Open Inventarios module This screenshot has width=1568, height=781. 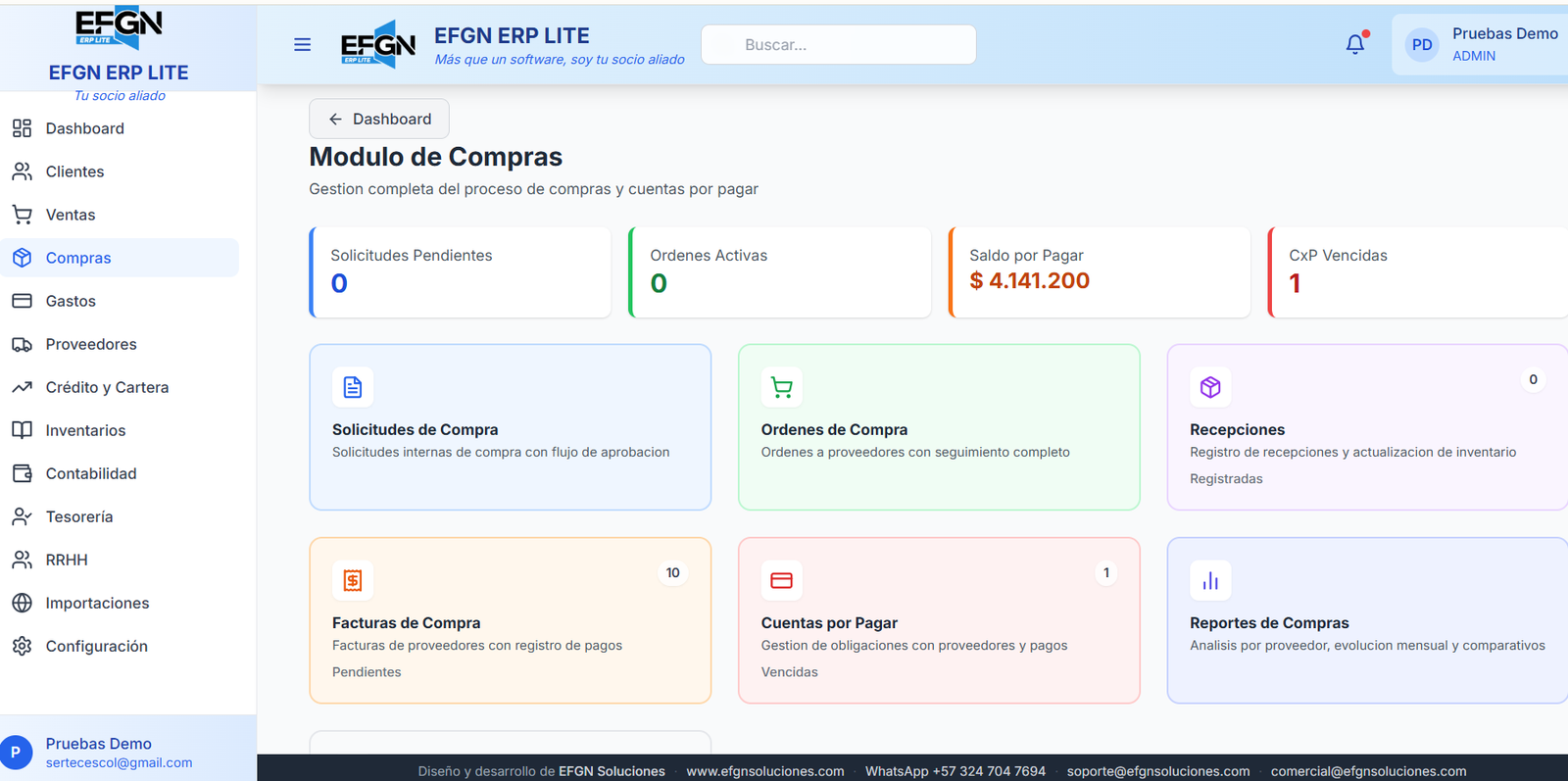120,430
